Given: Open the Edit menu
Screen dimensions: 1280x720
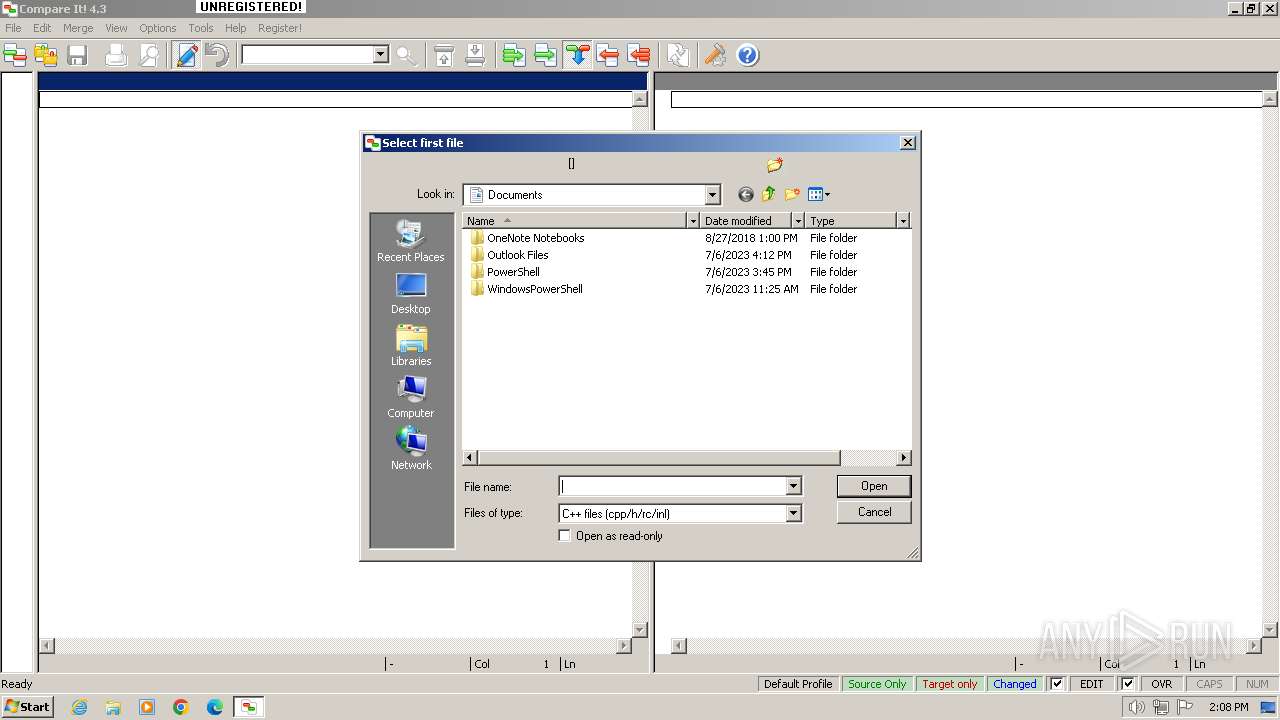Looking at the screenshot, I should (42, 28).
